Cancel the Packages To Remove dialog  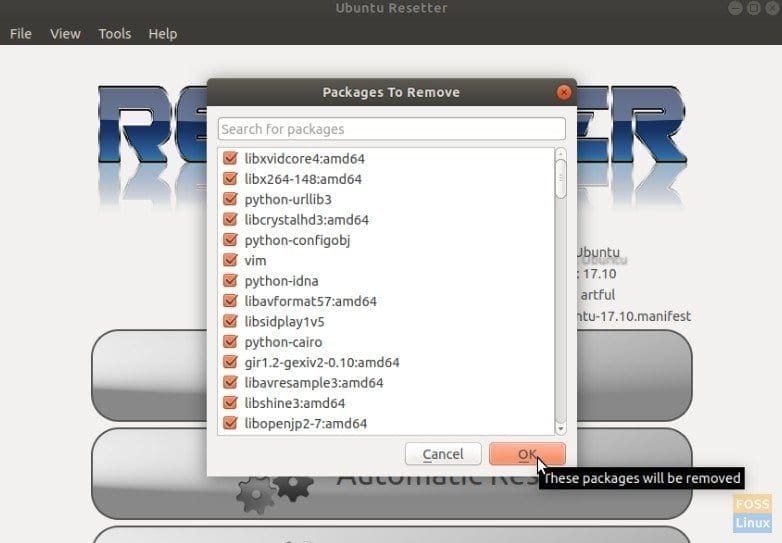[x=443, y=454]
